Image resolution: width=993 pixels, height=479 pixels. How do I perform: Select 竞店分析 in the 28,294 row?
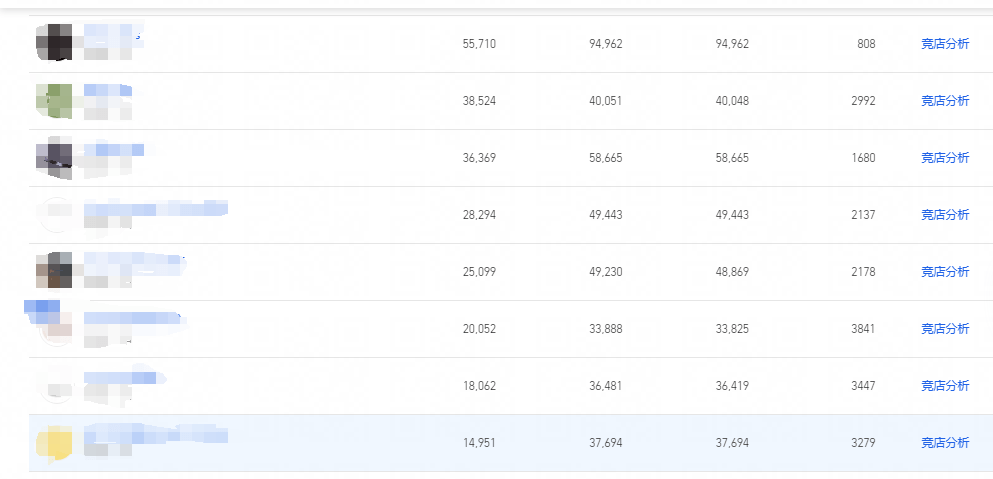[x=945, y=215]
